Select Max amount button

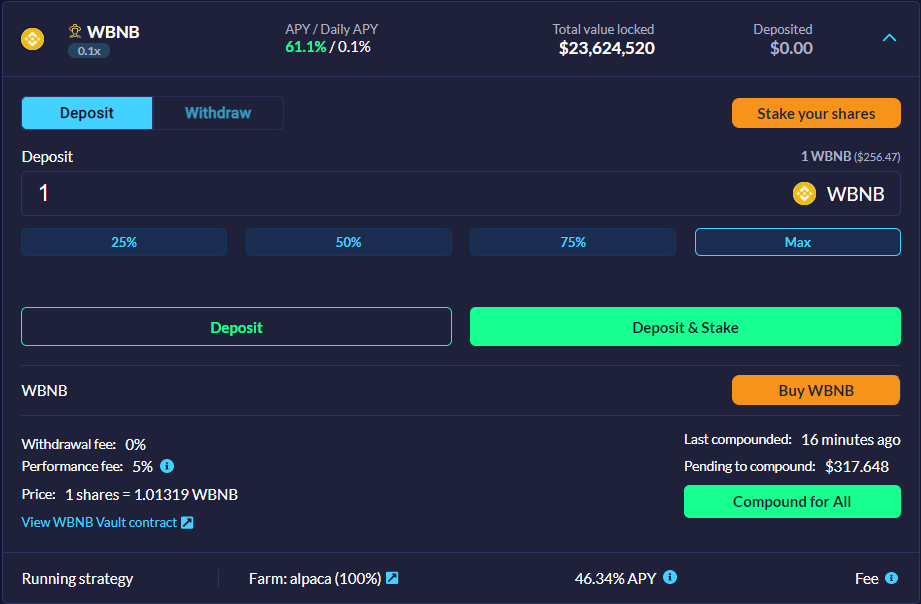tap(798, 242)
